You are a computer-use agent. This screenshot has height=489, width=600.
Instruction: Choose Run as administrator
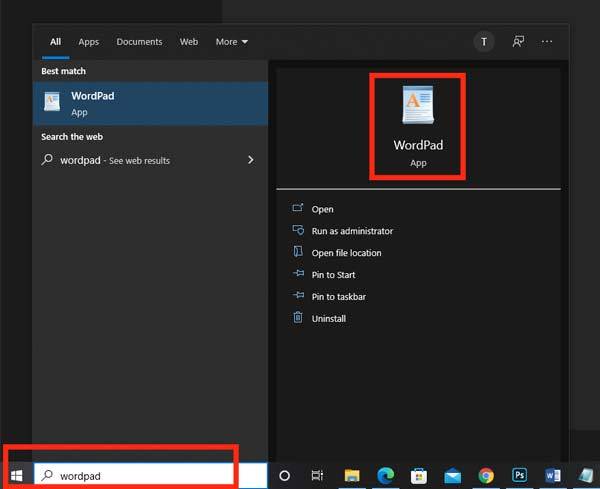352,231
